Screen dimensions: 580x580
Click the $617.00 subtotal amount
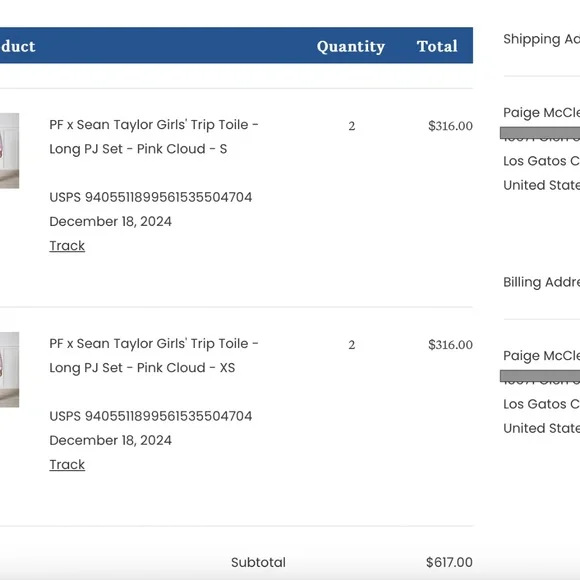(449, 562)
